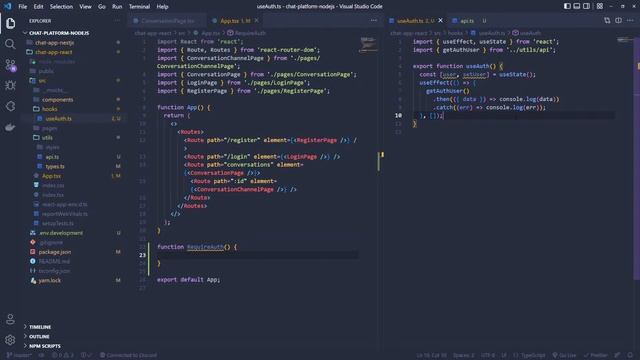The width and height of the screenshot is (640, 360).
Task: Open the Go menu
Action: [x=102, y=7]
